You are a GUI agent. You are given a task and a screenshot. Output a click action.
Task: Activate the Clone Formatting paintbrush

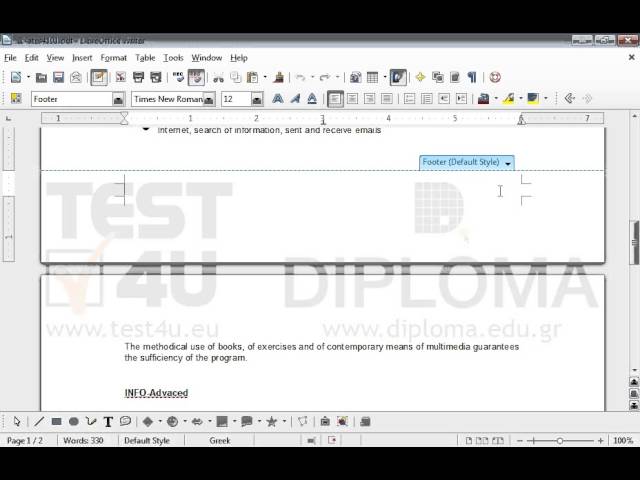tap(279, 77)
